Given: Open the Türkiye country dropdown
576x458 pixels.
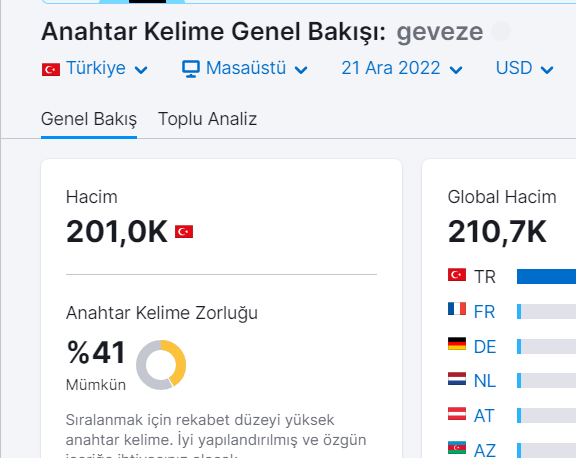Looking at the screenshot, I should (x=95, y=68).
